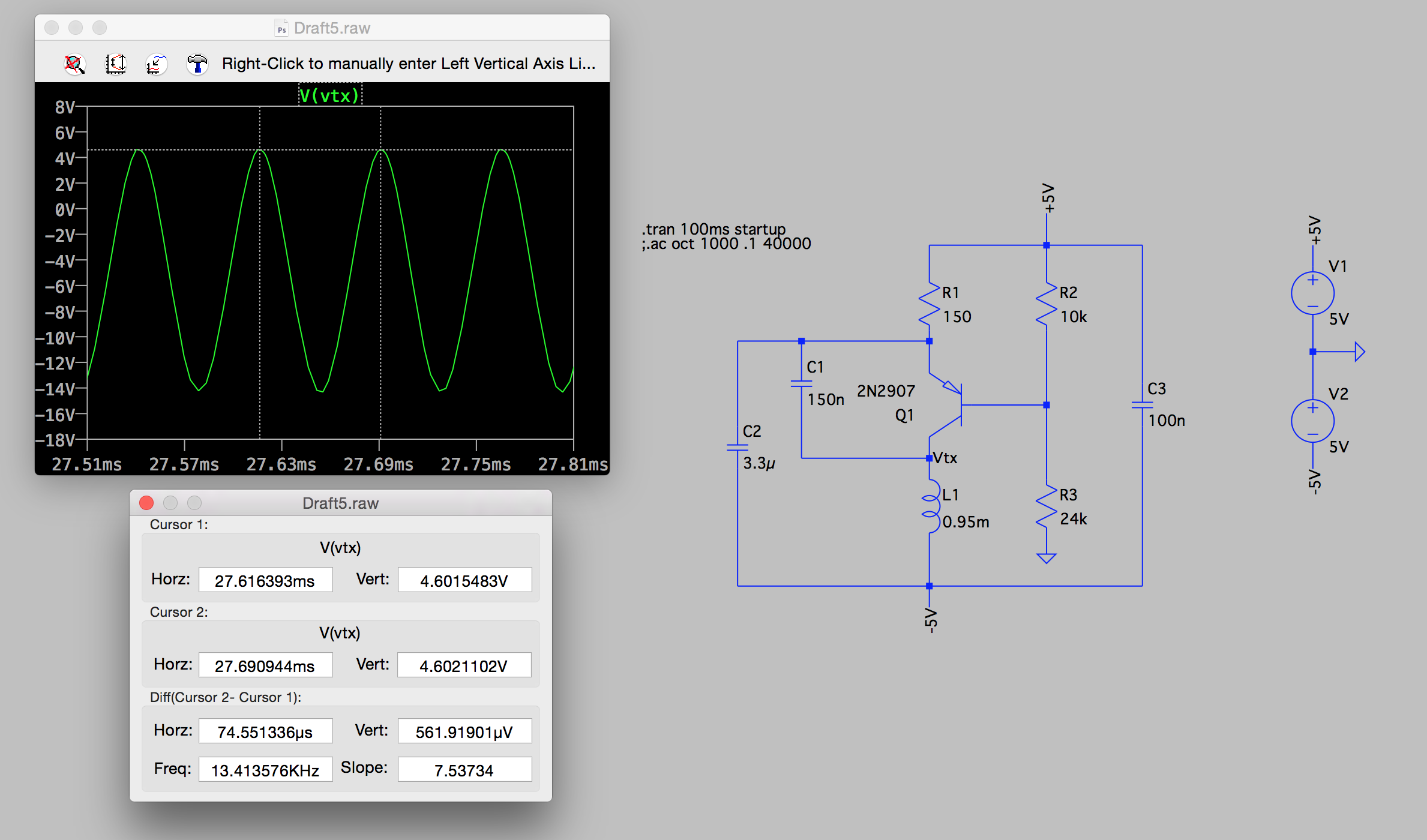This screenshot has height=840, width=1427.
Task: Click the zoom-to-fit magnifier icon
Action: [74, 64]
